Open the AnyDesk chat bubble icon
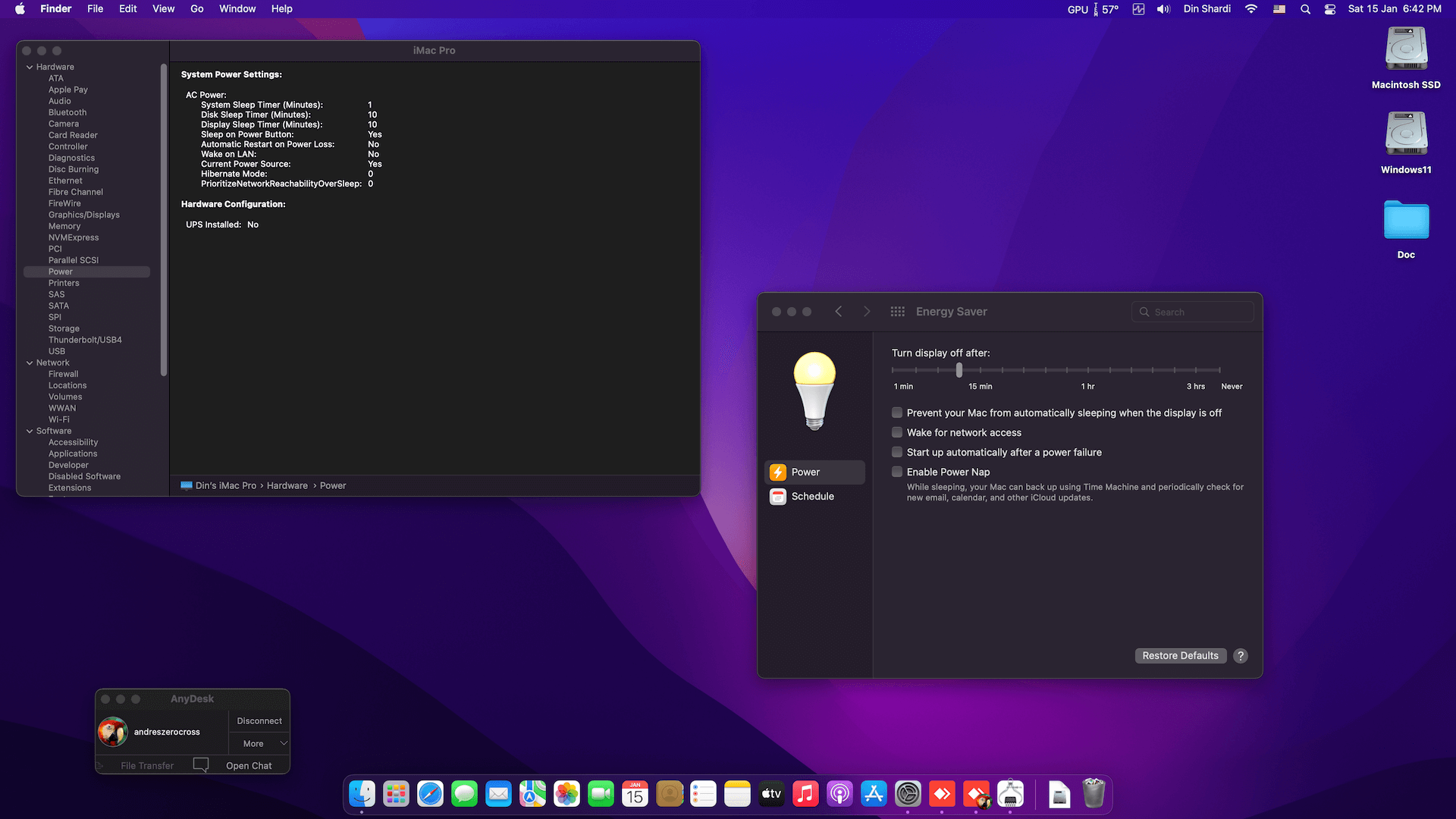The width and height of the screenshot is (1456, 819). (x=201, y=764)
